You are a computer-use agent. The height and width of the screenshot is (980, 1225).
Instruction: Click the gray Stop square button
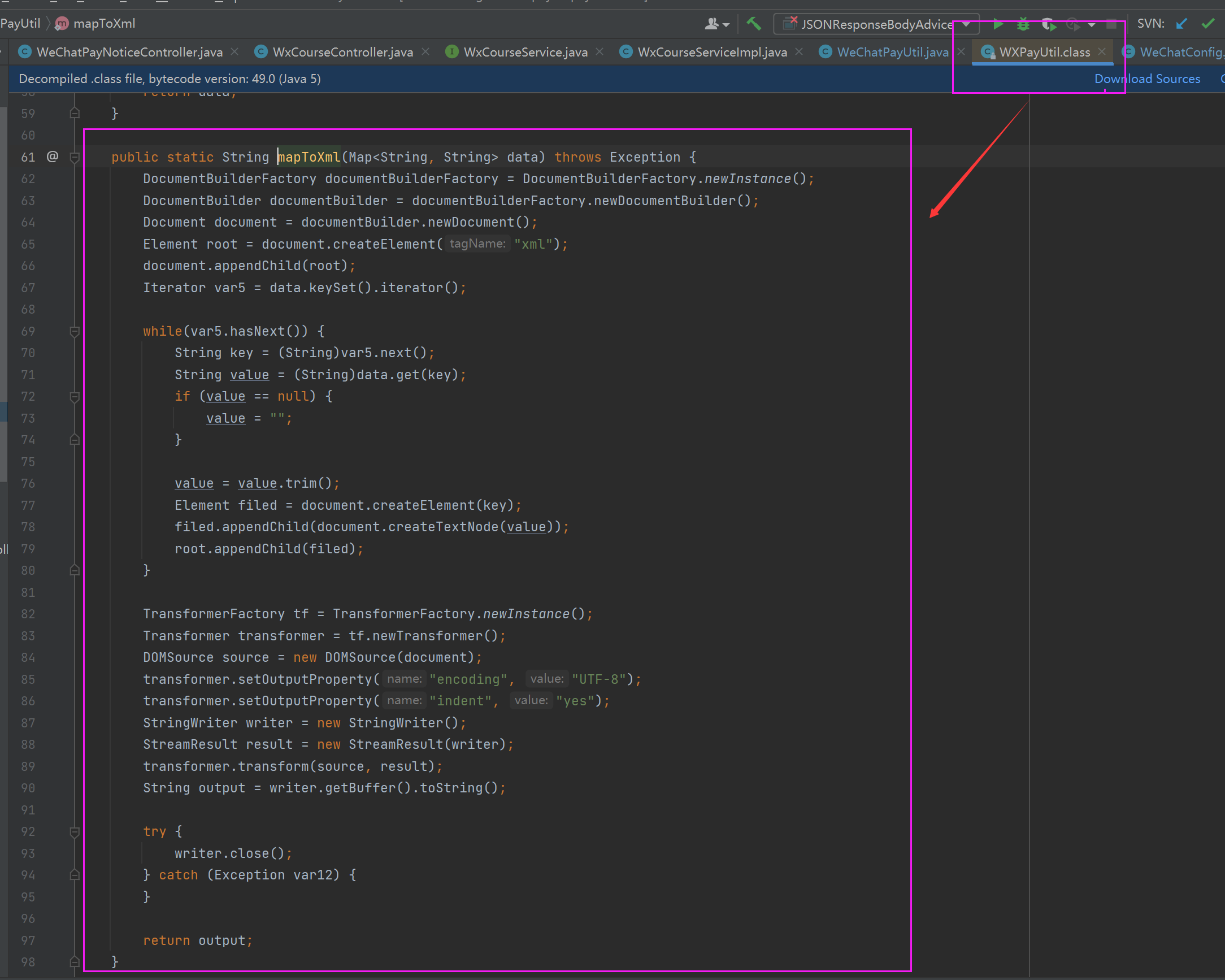[1111, 24]
